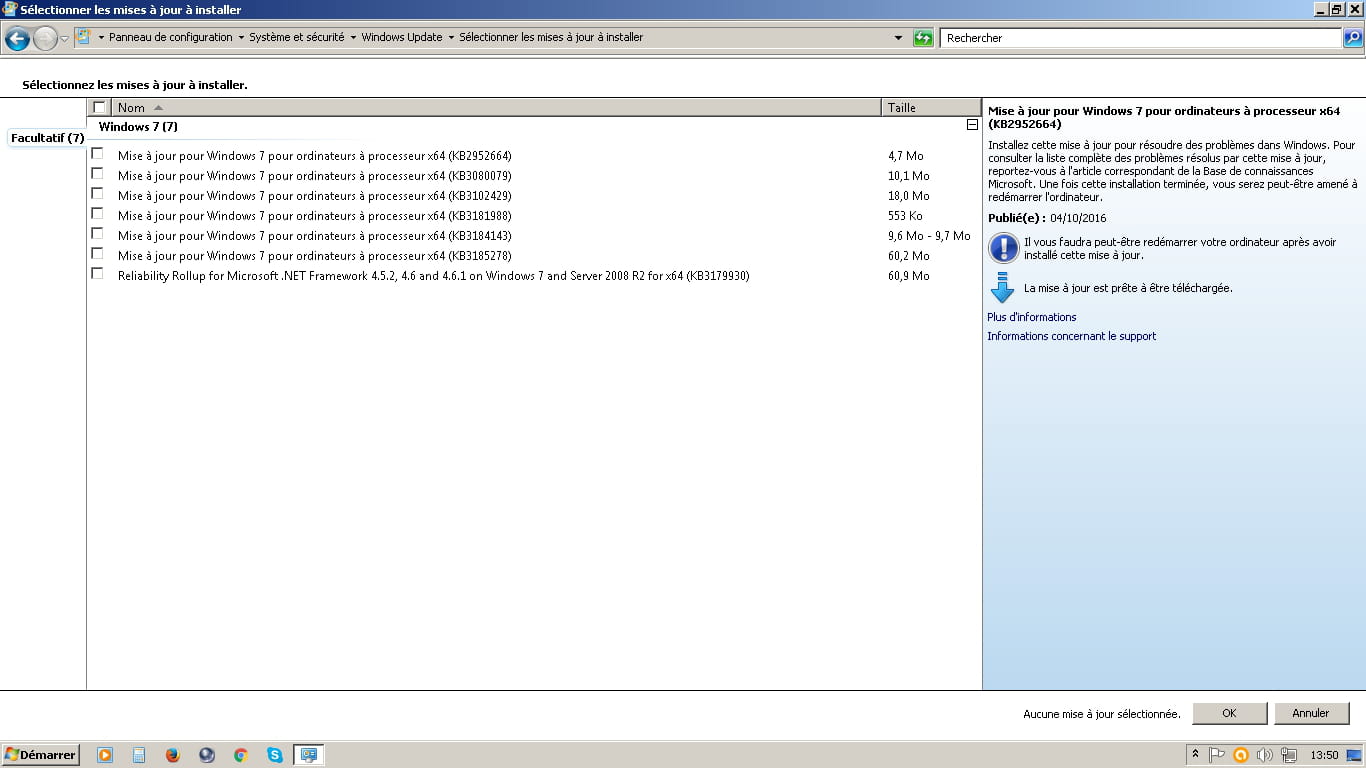
Task: Open the dark globe taskbar icon
Action: tap(207, 755)
